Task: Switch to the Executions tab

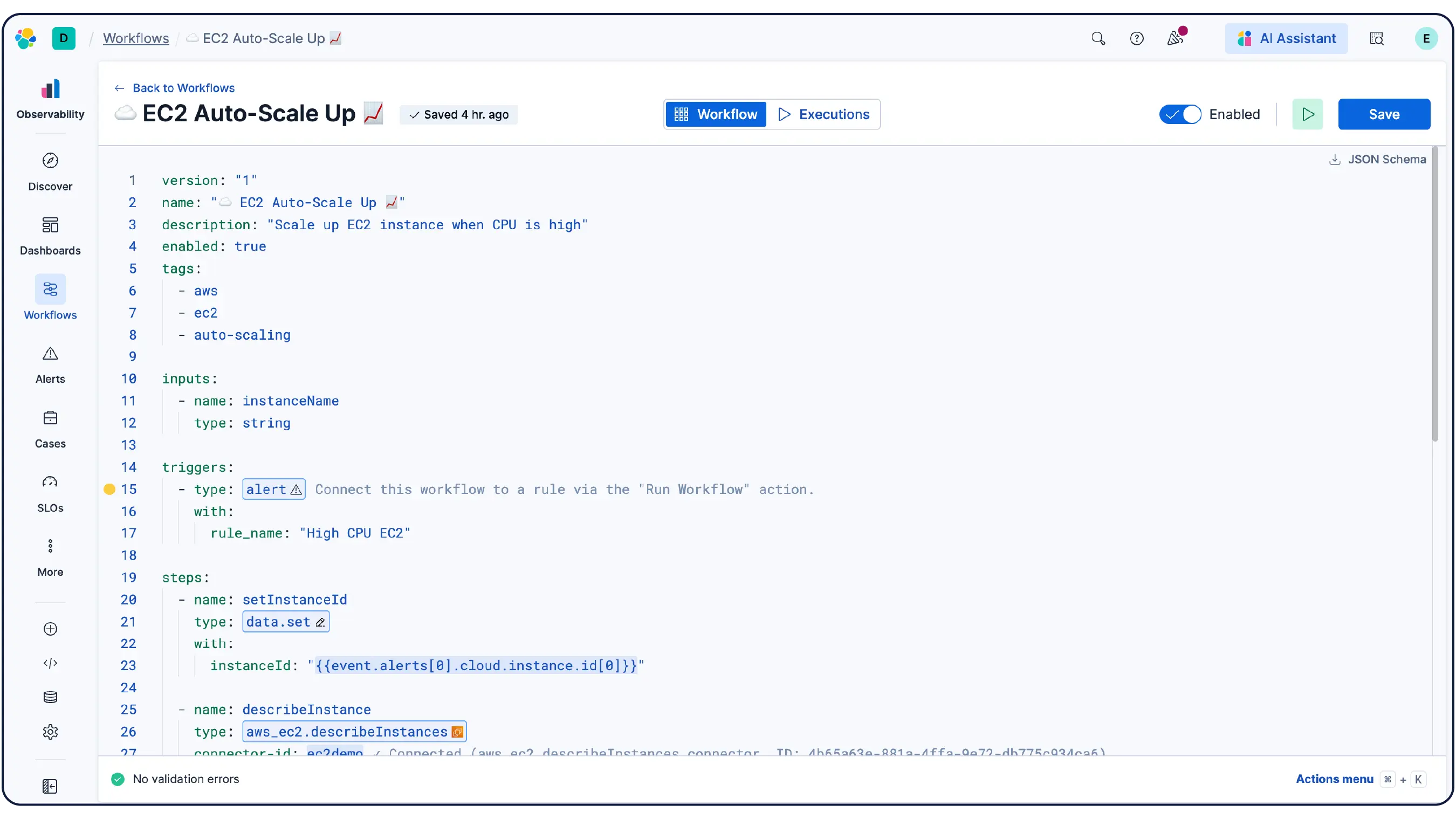Action: tap(823, 114)
